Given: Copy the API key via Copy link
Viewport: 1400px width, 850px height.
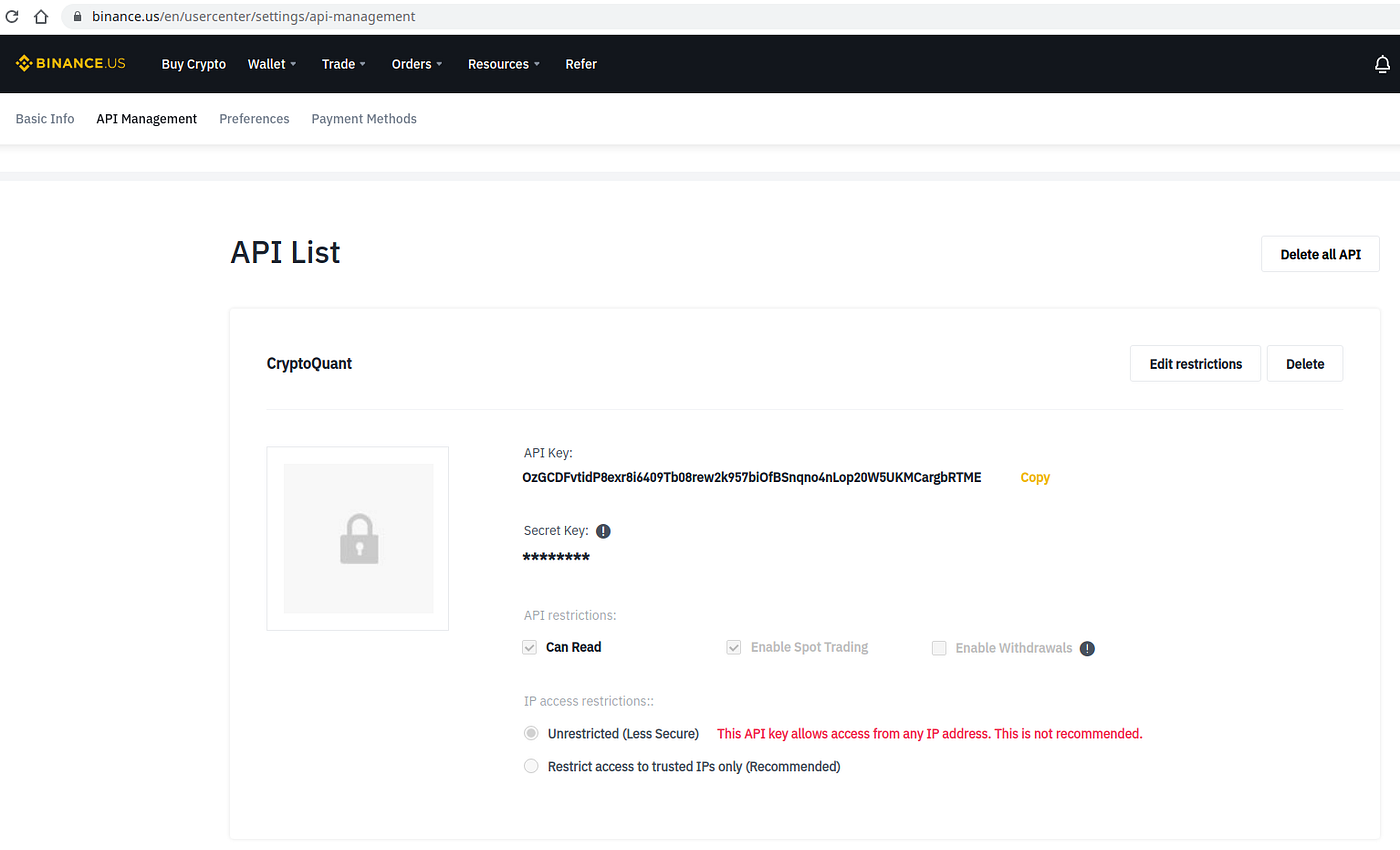Looking at the screenshot, I should click(x=1035, y=478).
